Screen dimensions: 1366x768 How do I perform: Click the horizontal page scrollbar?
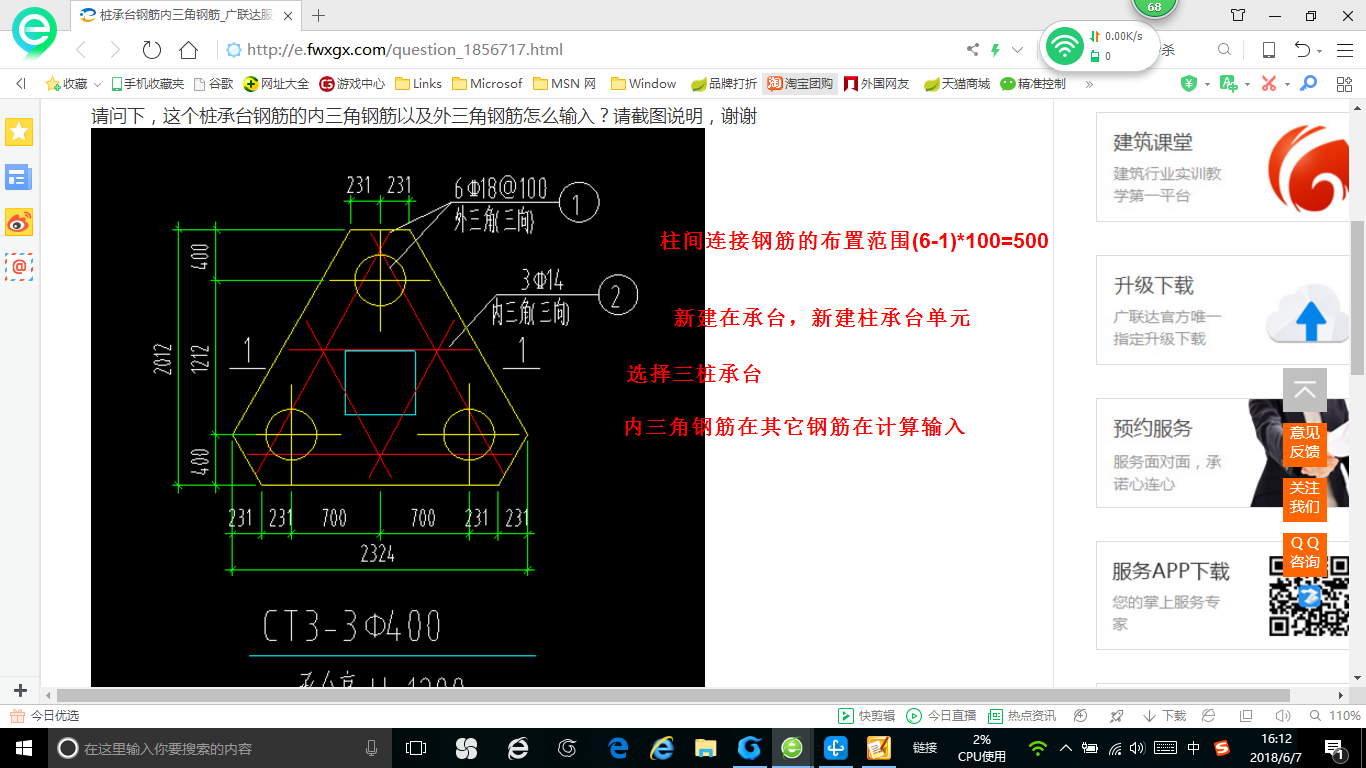(x=675, y=695)
